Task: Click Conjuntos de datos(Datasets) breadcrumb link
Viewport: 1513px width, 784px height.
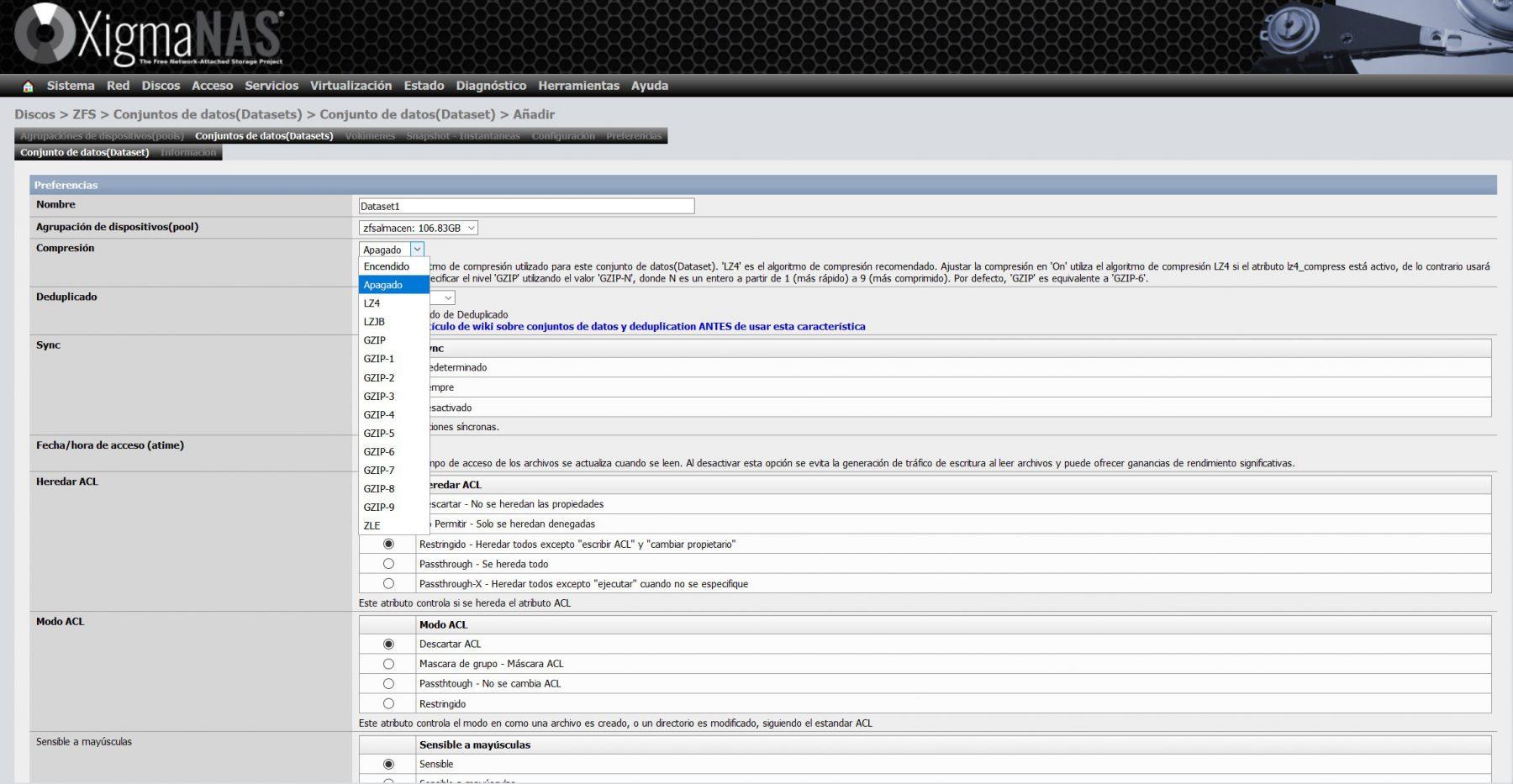Action: (x=208, y=114)
